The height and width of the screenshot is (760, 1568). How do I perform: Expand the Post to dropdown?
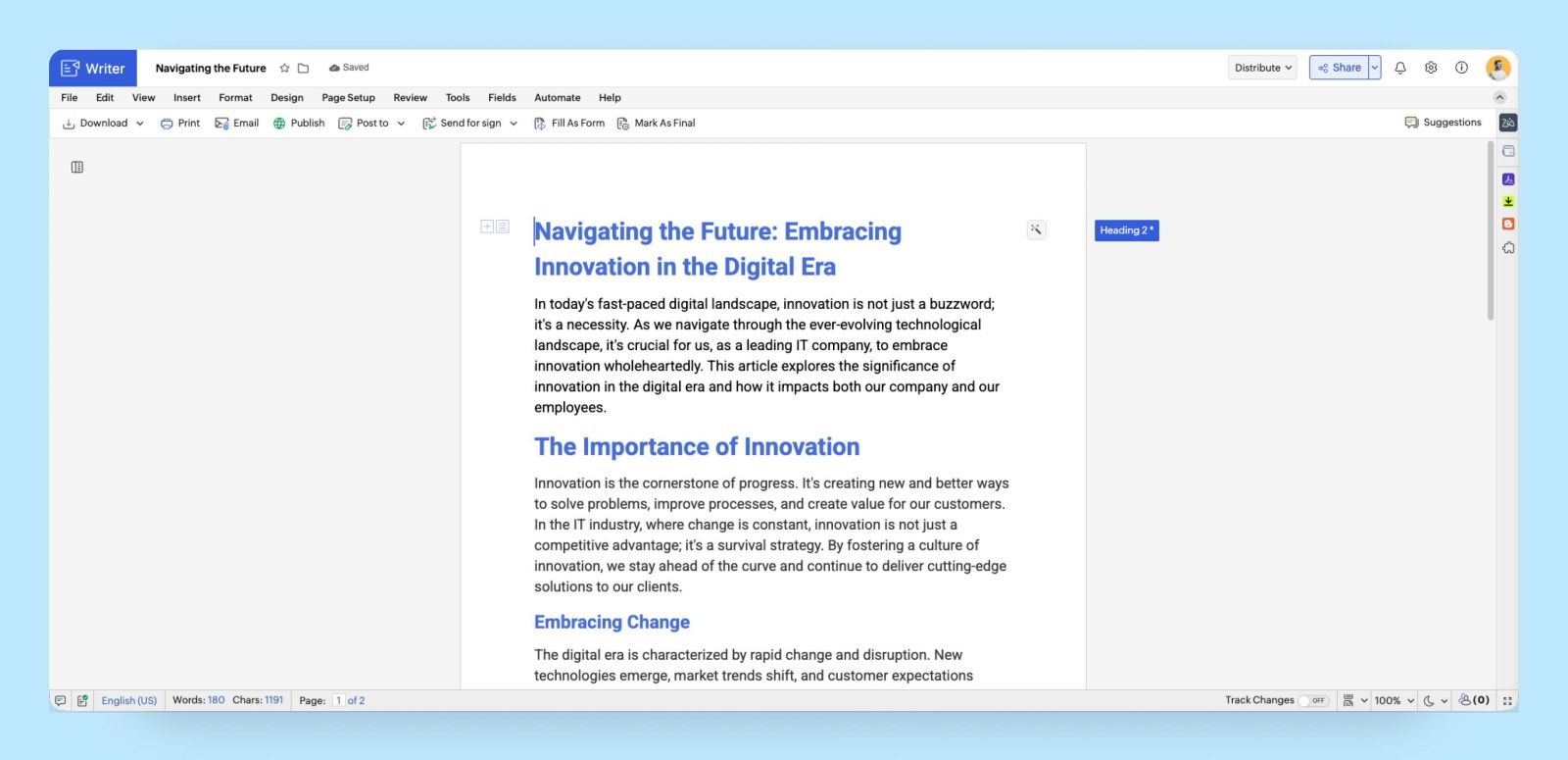pos(401,124)
